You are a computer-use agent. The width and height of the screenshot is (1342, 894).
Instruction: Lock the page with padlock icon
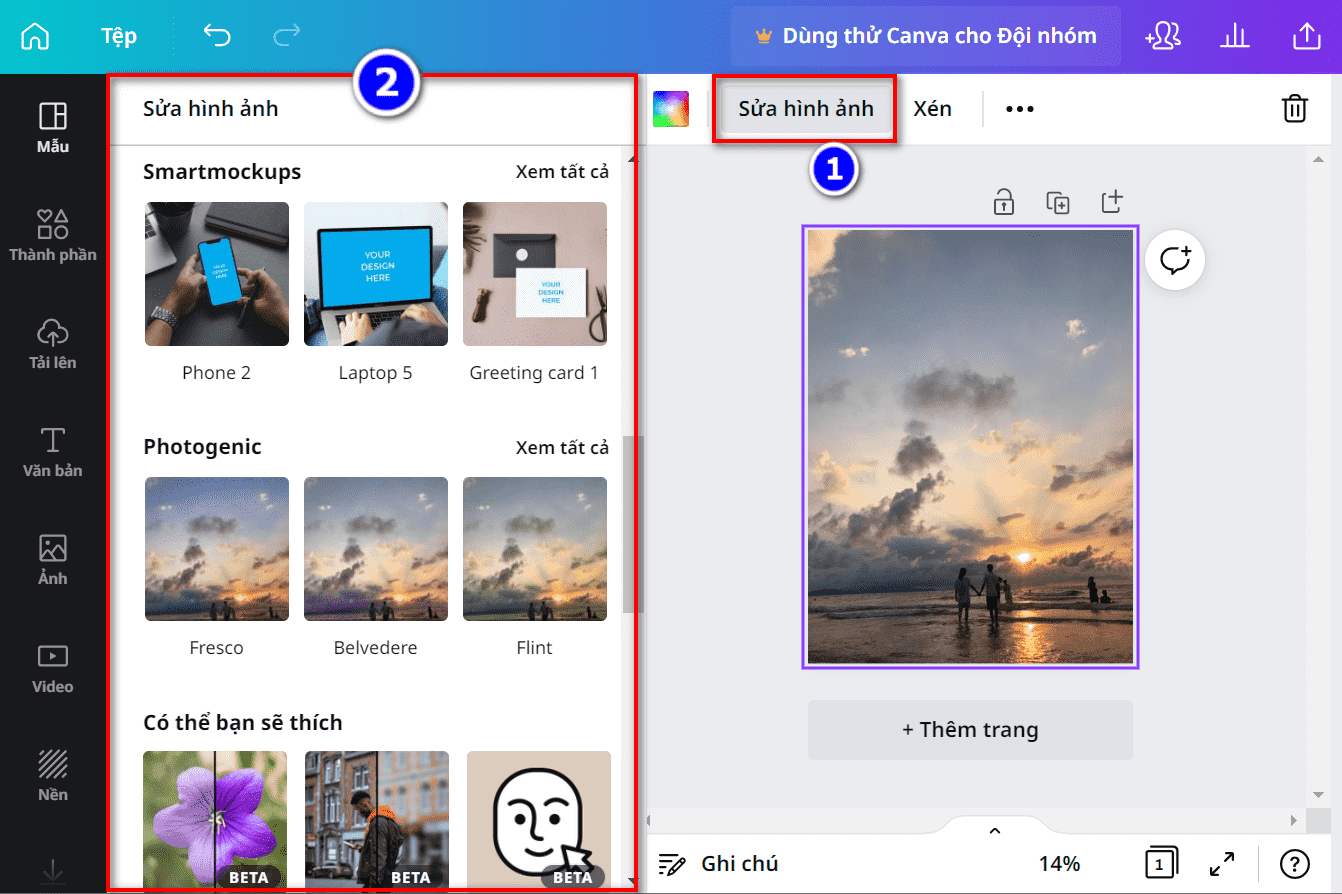1004,201
